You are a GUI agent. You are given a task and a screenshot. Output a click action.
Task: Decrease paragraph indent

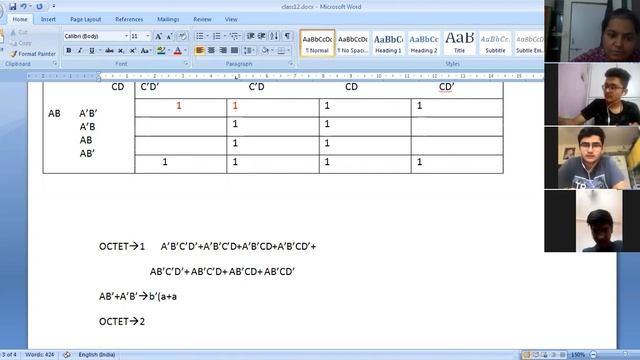[251, 36]
